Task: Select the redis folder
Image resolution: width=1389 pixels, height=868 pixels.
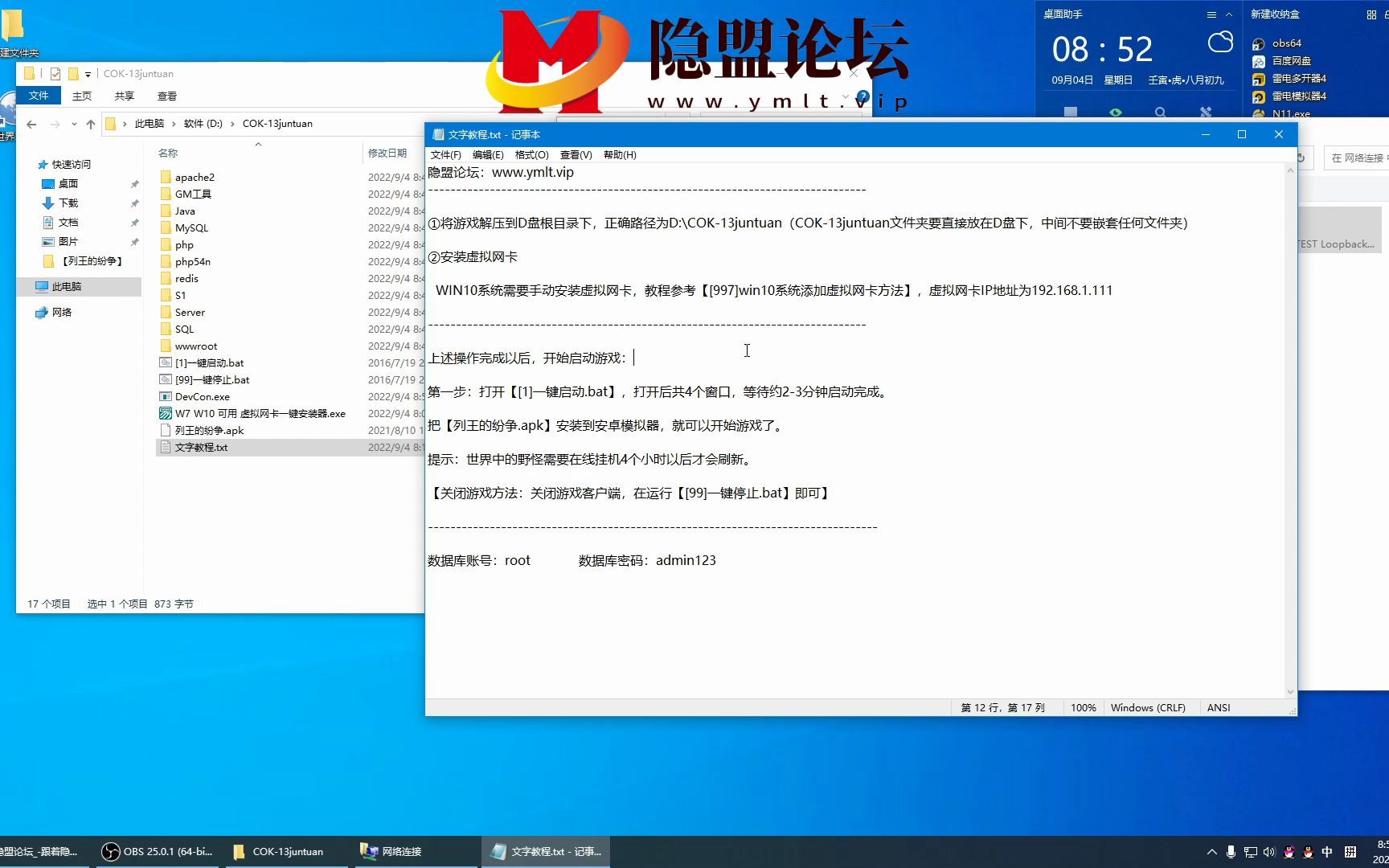Action: [x=186, y=279]
